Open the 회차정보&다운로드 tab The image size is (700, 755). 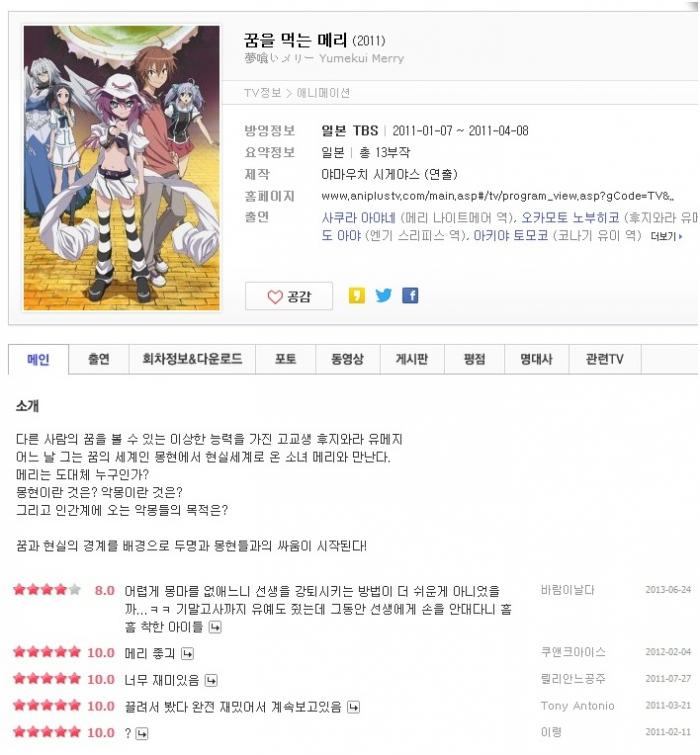point(192,359)
